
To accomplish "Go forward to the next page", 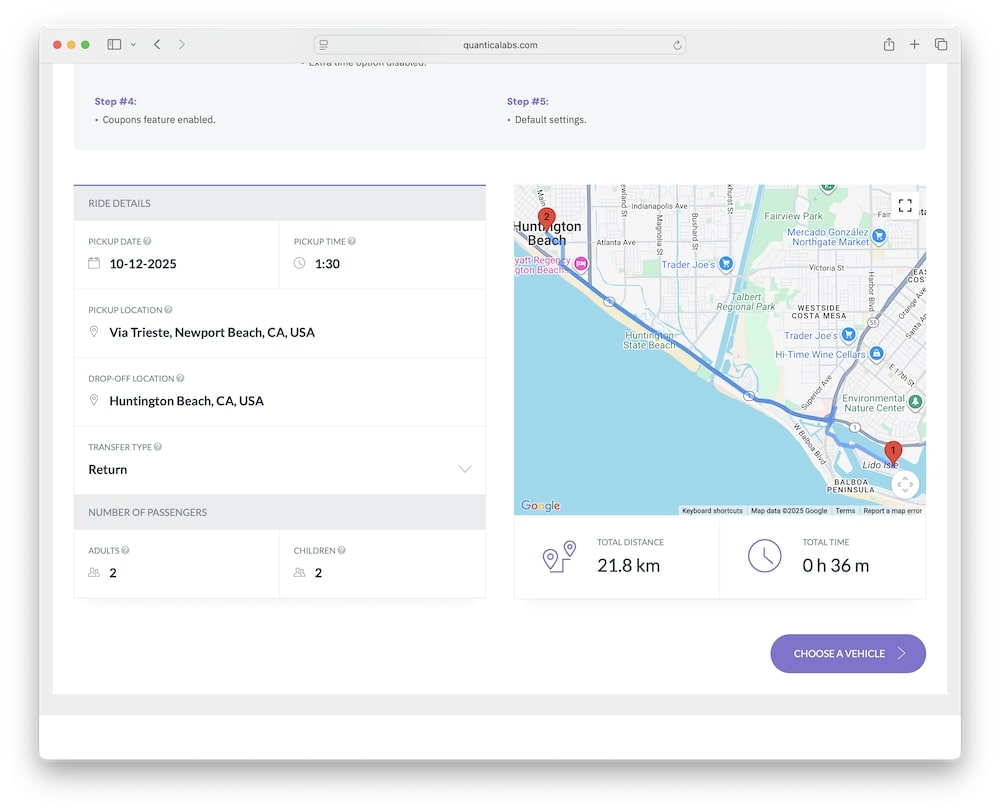I will click(x=182, y=45).
